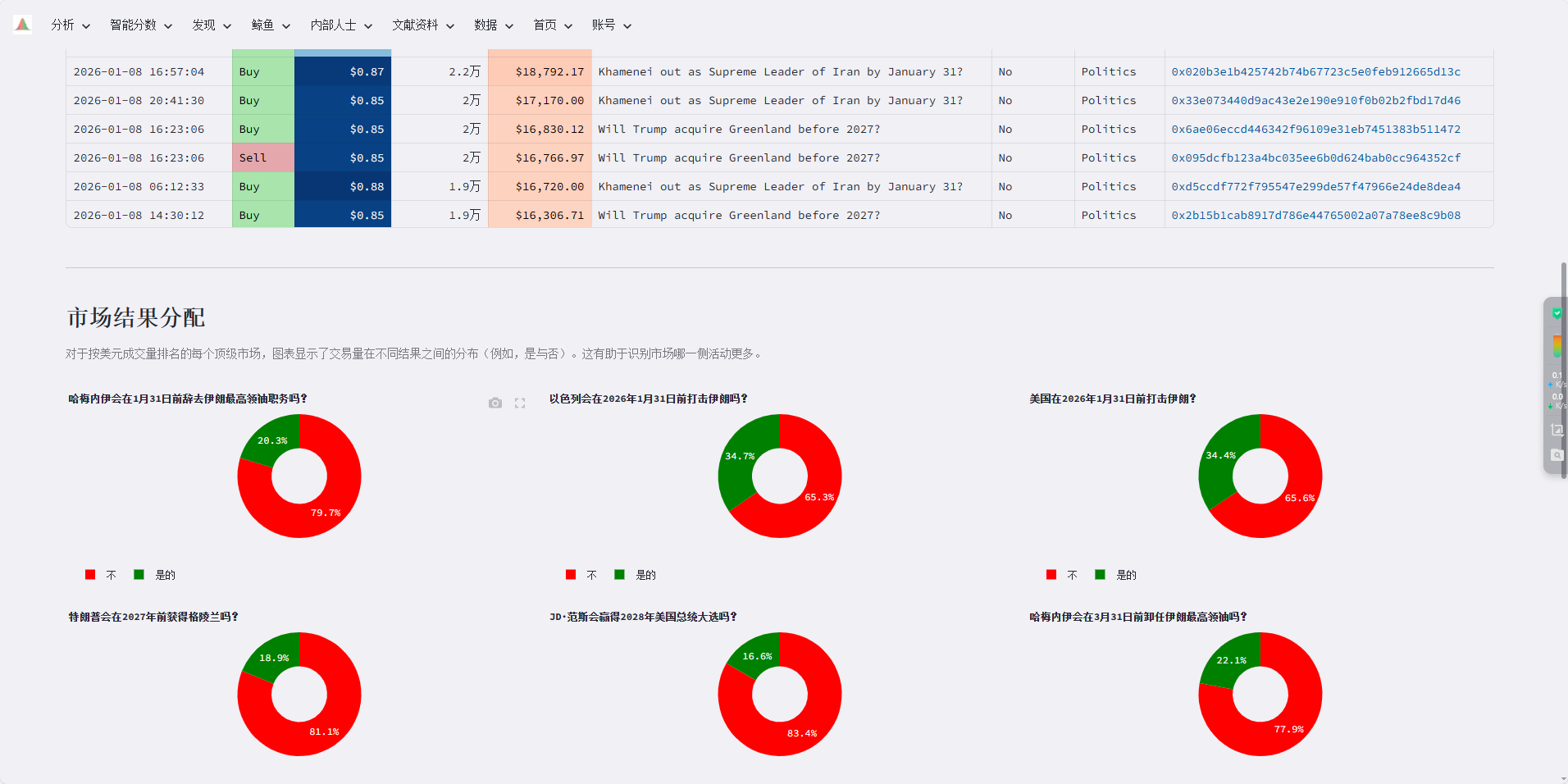Image resolution: width=1568 pixels, height=784 pixels.
Task: Click the network speed indicator in the side widget
Action: [x=1557, y=390]
